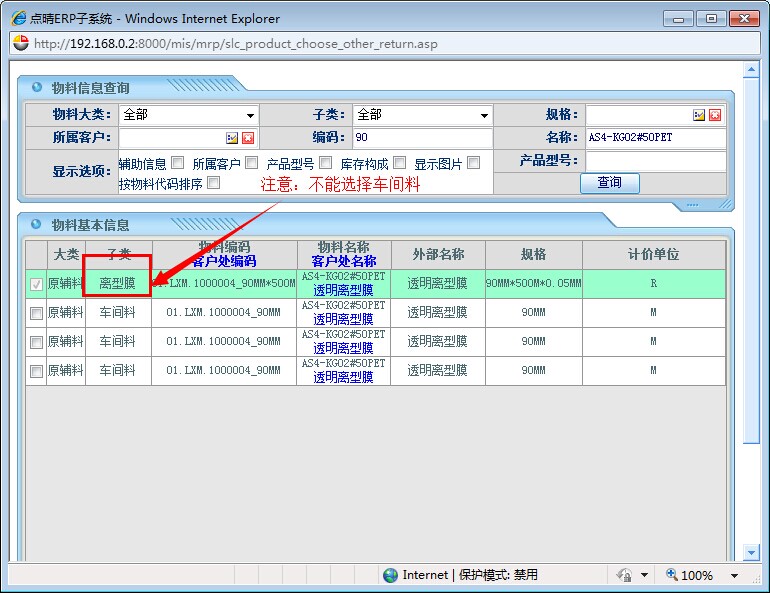770x593 pixels.
Task: Click the vertical scrollbar down arrow
Action: pyautogui.click(x=751, y=552)
